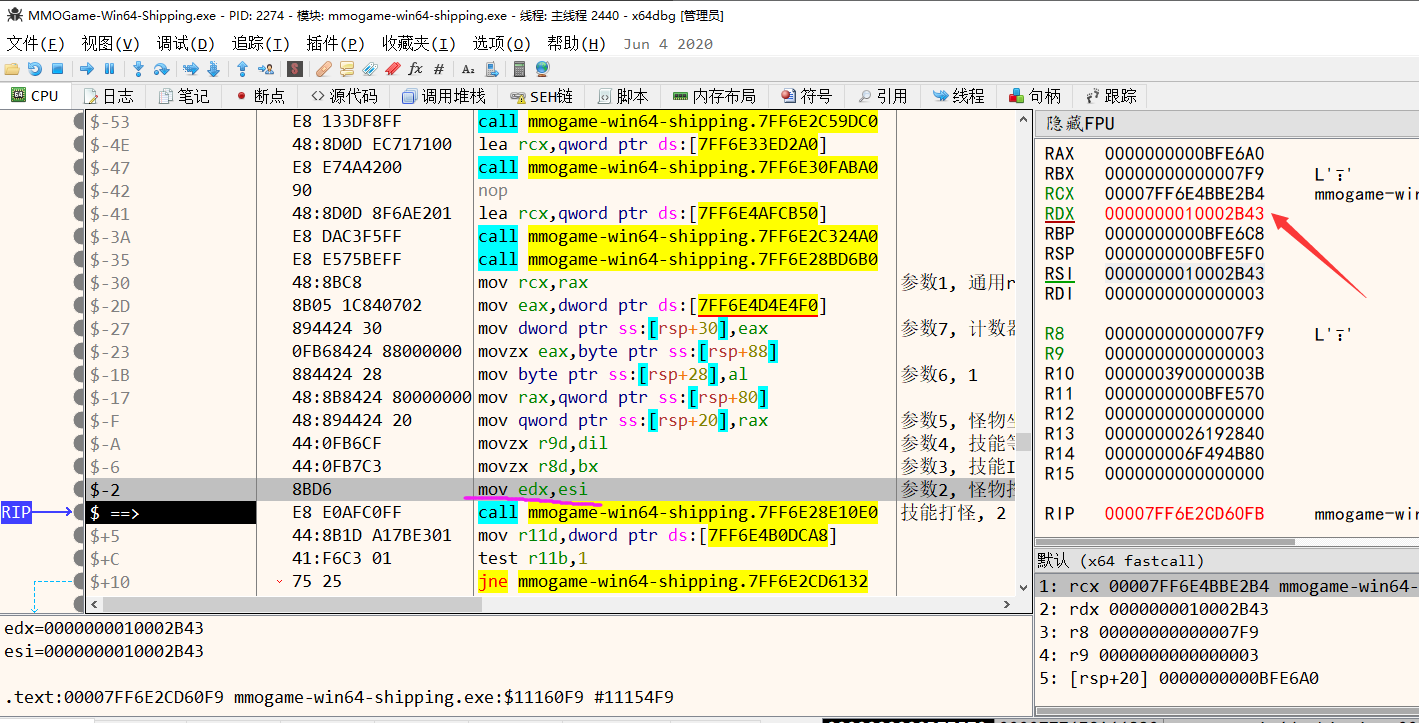The height and width of the screenshot is (723, 1419).
Task: Switch to the 线程 tab
Action: click(x=959, y=96)
